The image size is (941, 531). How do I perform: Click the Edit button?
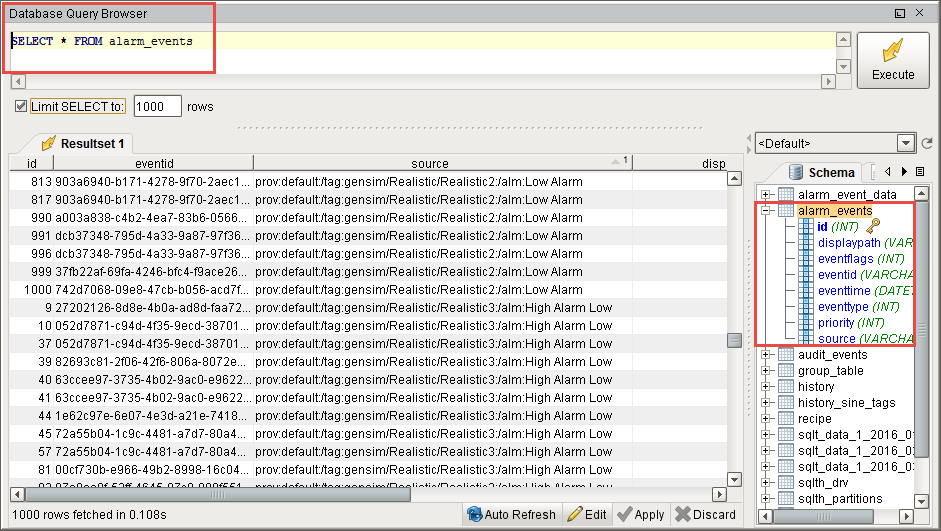[x=587, y=515]
